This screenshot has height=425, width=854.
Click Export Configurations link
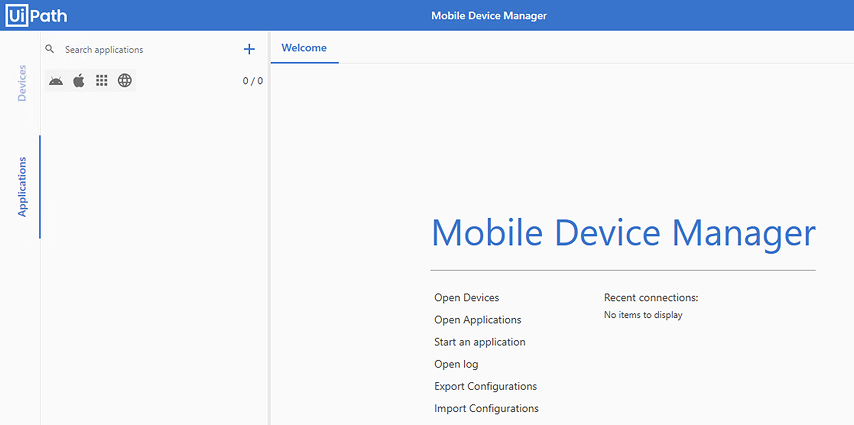[x=486, y=386]
